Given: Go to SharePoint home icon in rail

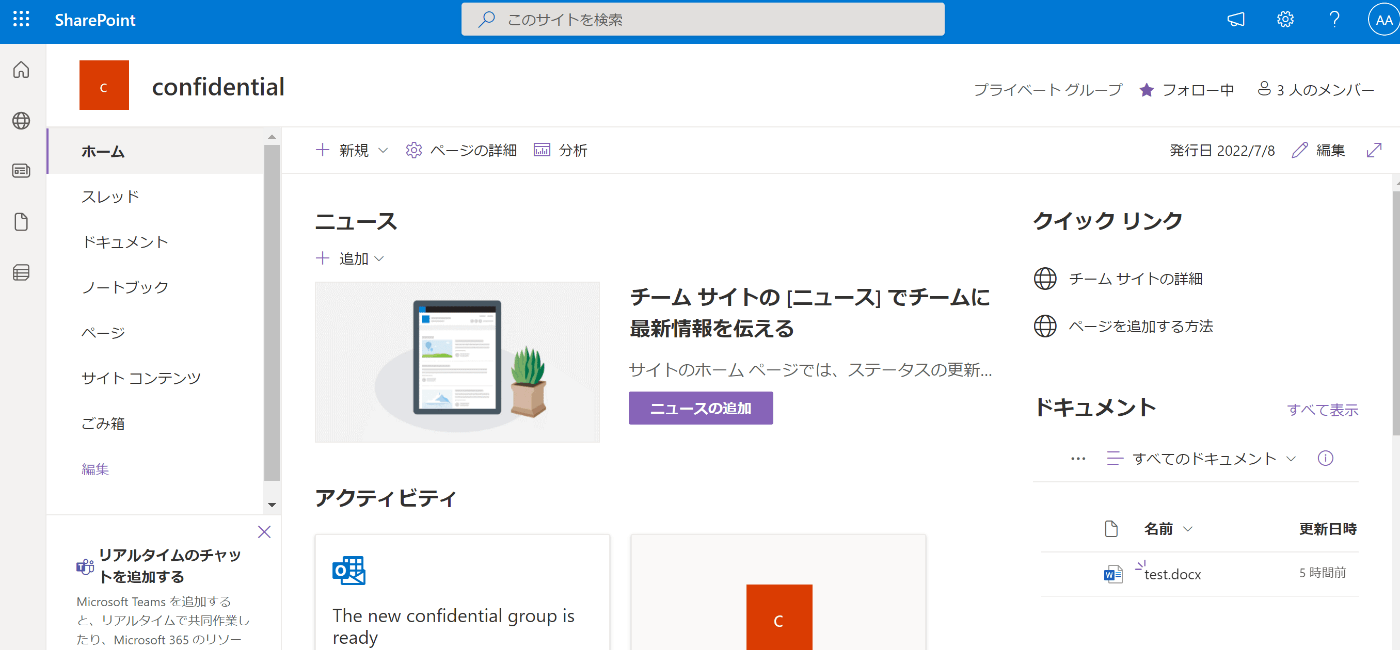Looking at the screenshot, I should coord(21,70).
